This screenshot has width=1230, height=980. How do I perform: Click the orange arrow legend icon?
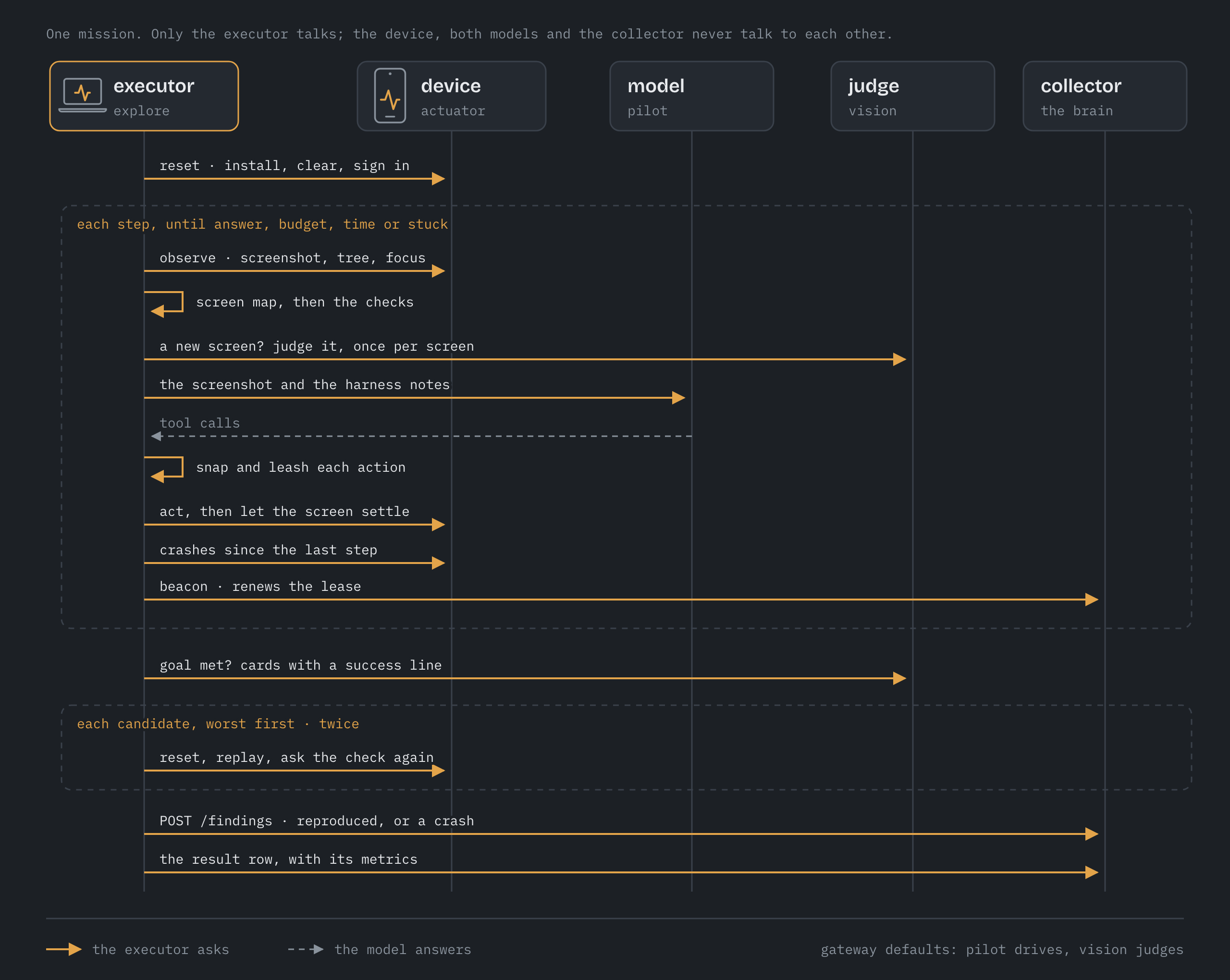click(x=64, y=949)
